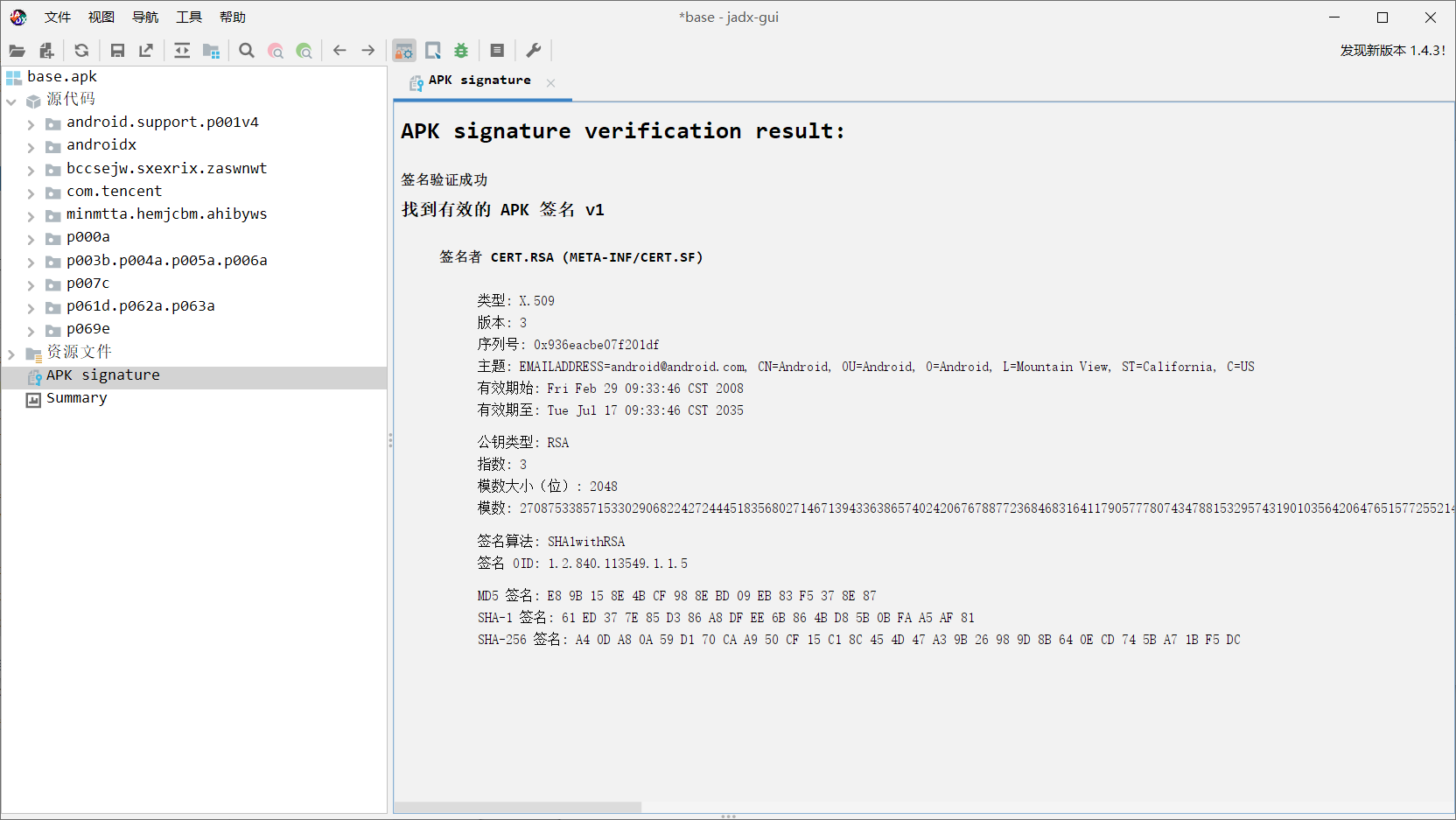Save all using the floppy disk icon
Image resolution: width=1456 pixels, height=820 pixels.
(117, 51)
